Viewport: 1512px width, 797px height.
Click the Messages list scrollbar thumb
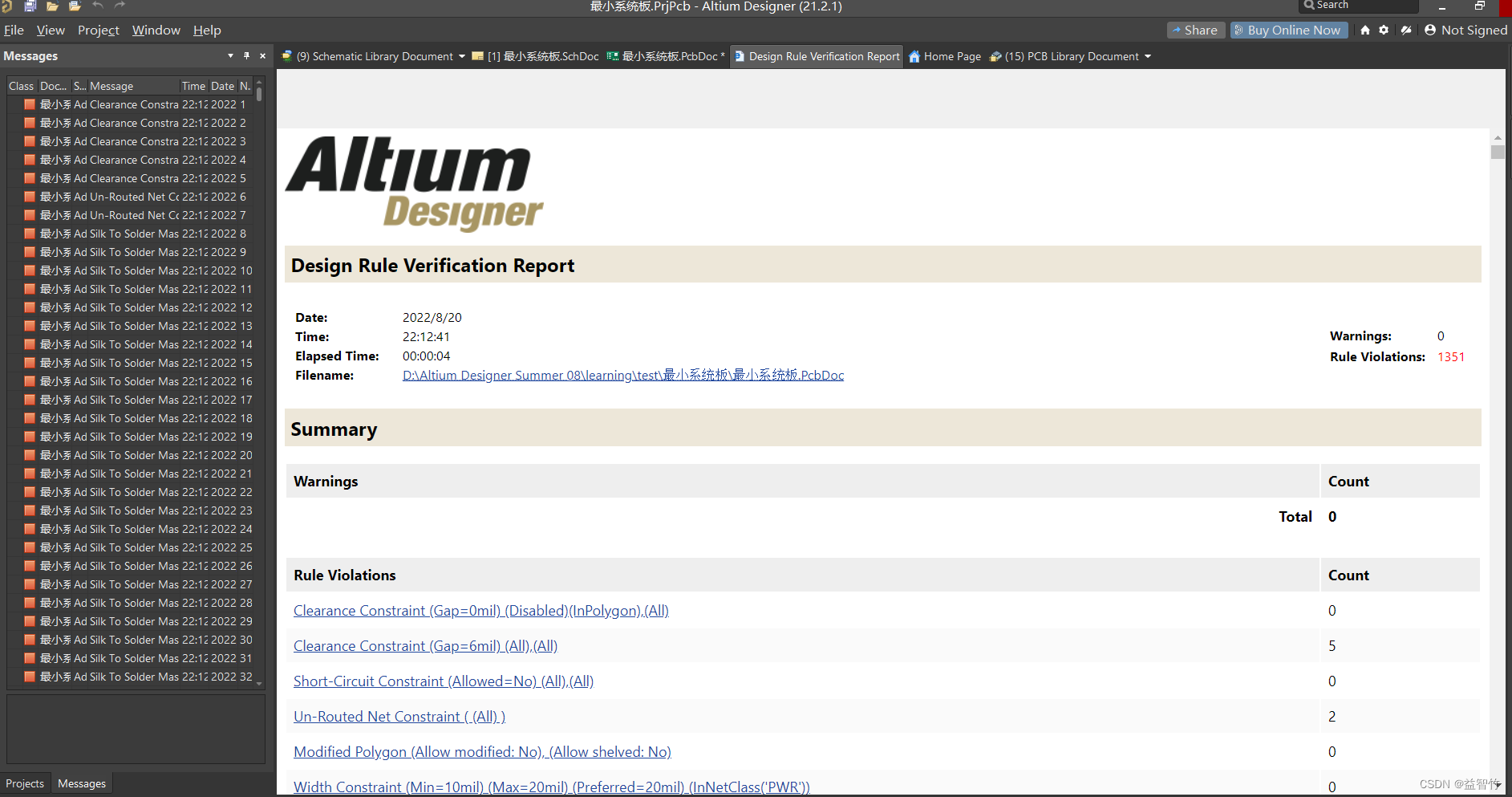click(259, 94)
